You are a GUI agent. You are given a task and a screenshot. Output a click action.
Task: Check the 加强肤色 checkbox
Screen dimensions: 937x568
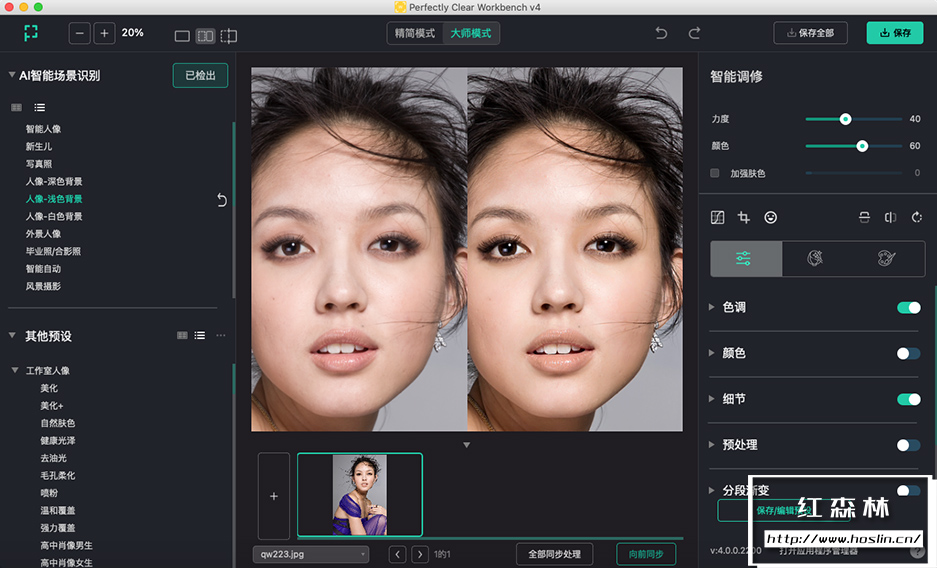pyautogui.click(x=714, y=173)
